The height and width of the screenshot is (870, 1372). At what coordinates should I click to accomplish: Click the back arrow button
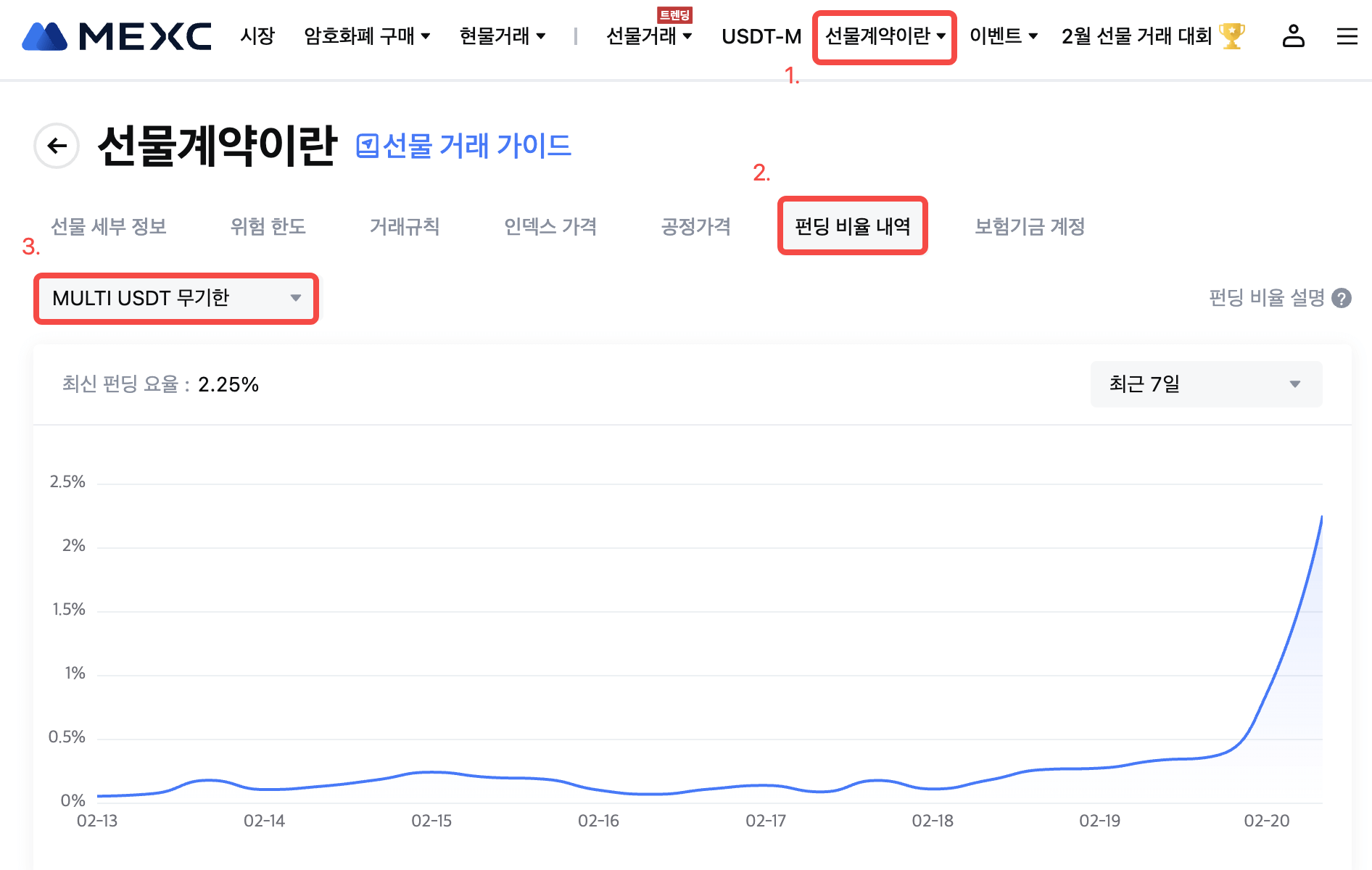pyautogui.click(x=57, y=146)
